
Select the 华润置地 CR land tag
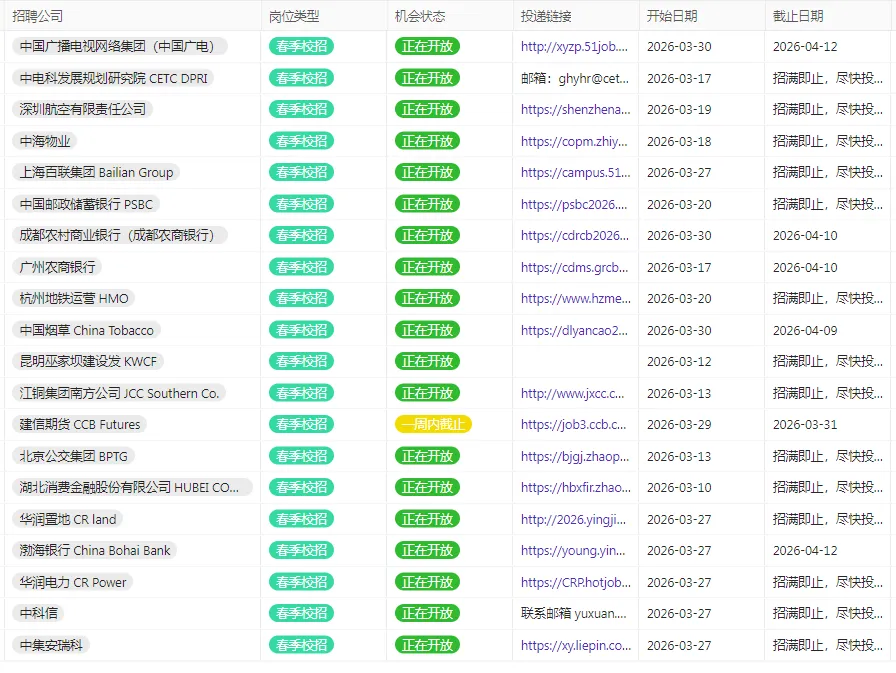pyautogui.click(x=67, y=519)
